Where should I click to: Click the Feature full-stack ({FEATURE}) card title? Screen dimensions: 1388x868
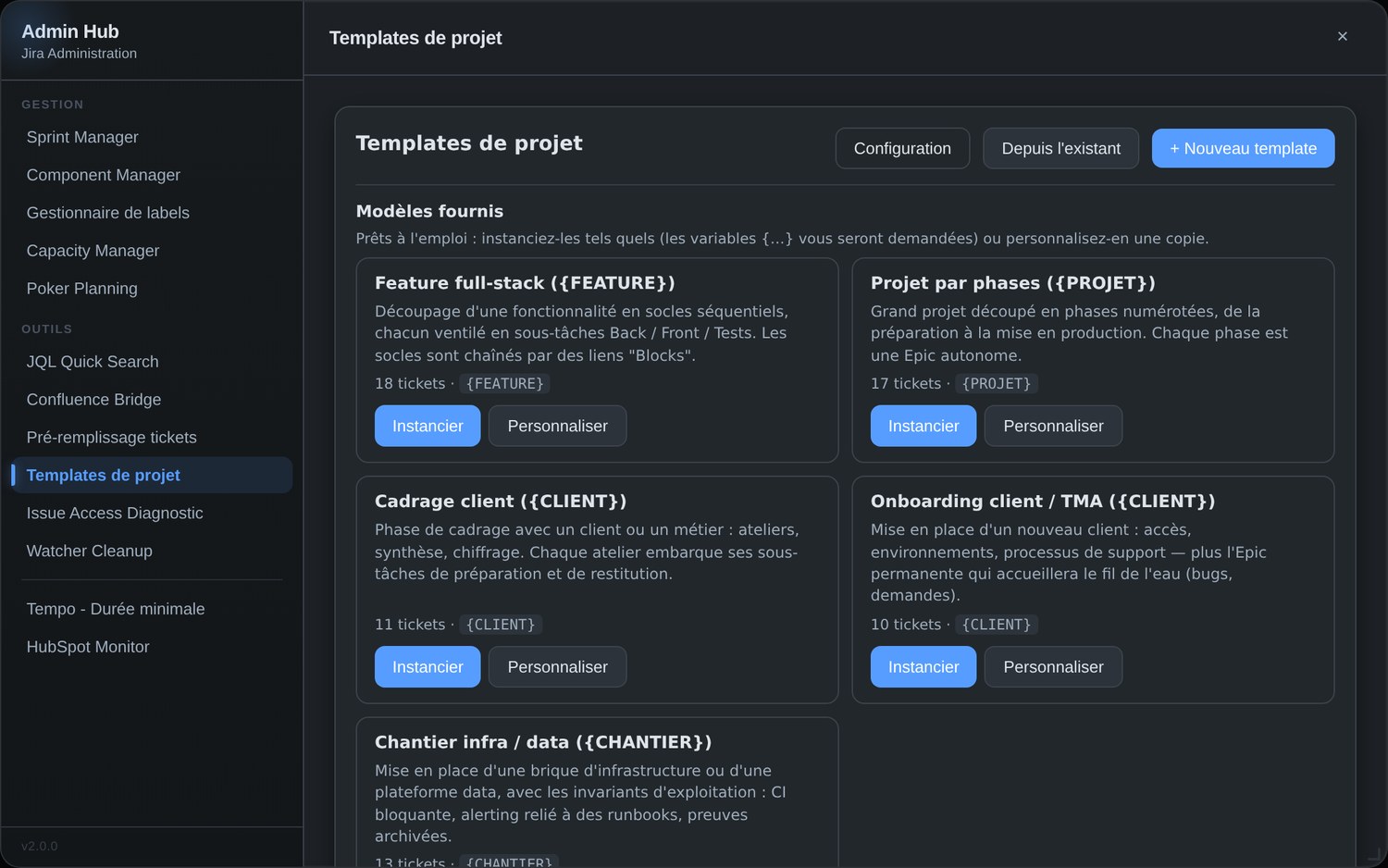click(x=525, y=283)
